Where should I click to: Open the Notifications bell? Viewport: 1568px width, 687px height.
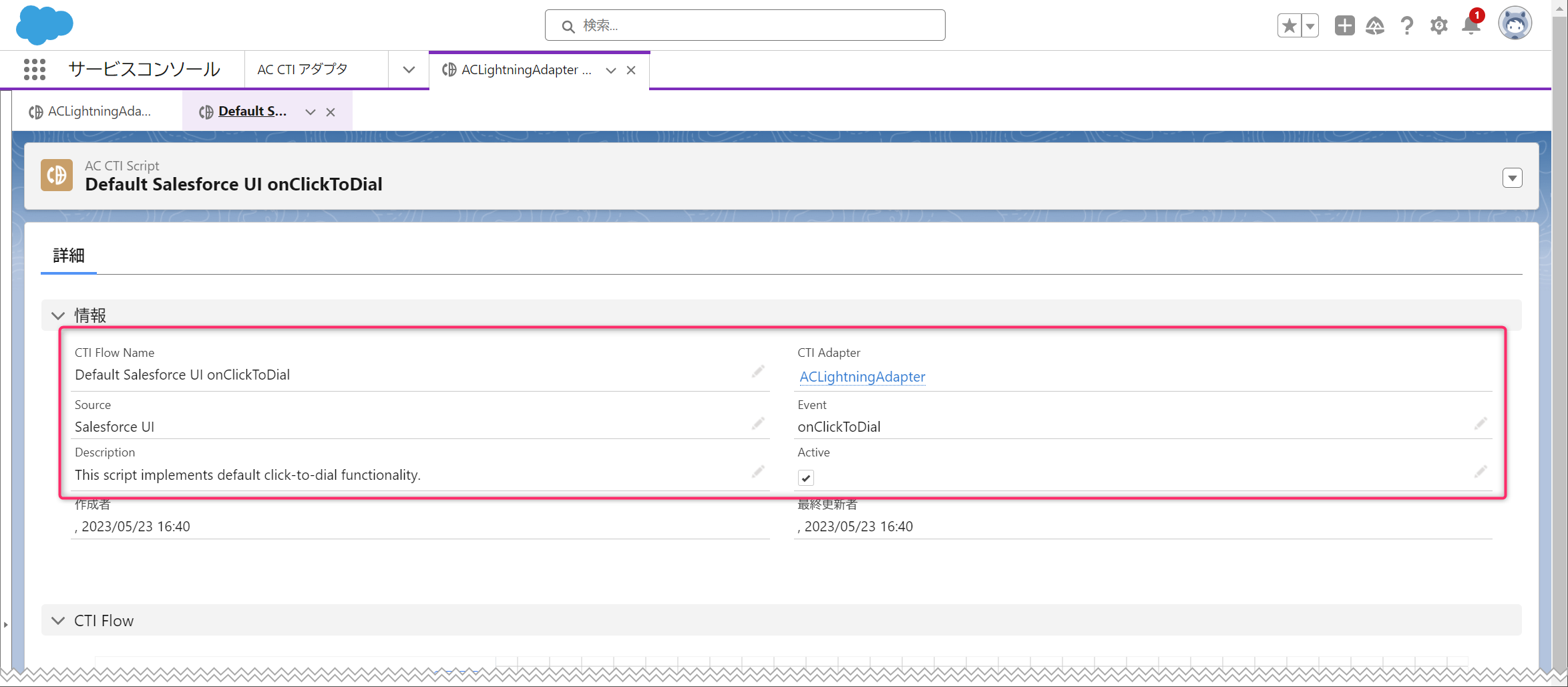coord(1471,24)
